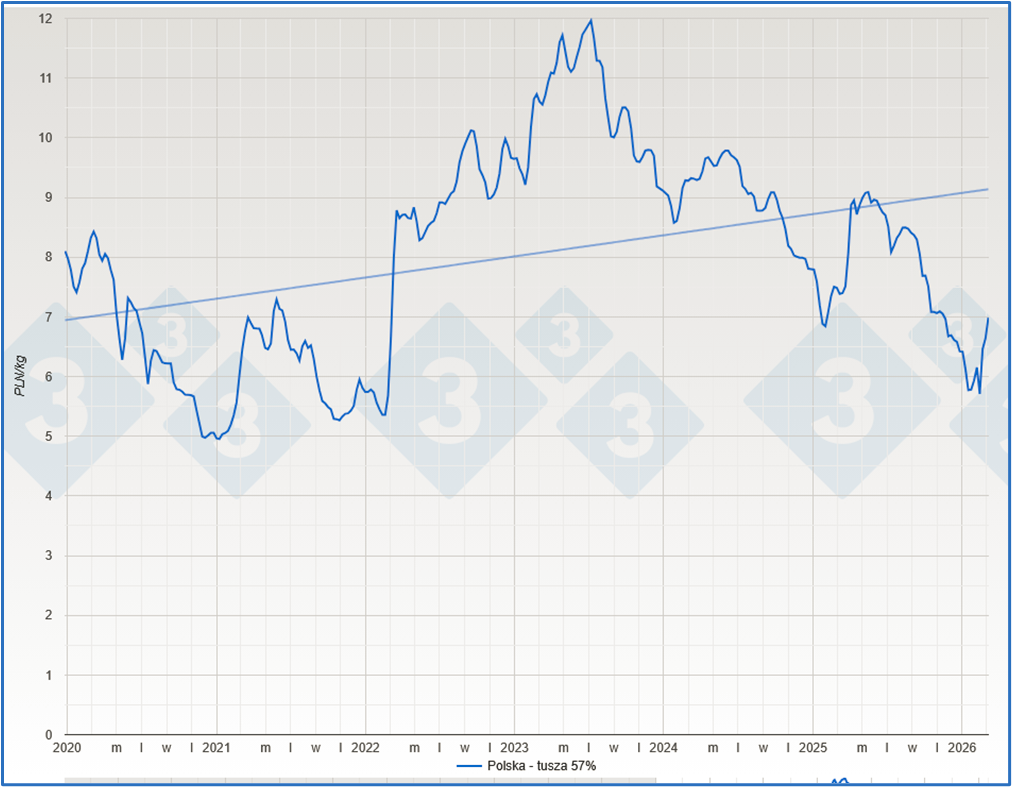Click the final data point of the price line
Viewport: 1012px width, 787px height.
click(988, 318)
